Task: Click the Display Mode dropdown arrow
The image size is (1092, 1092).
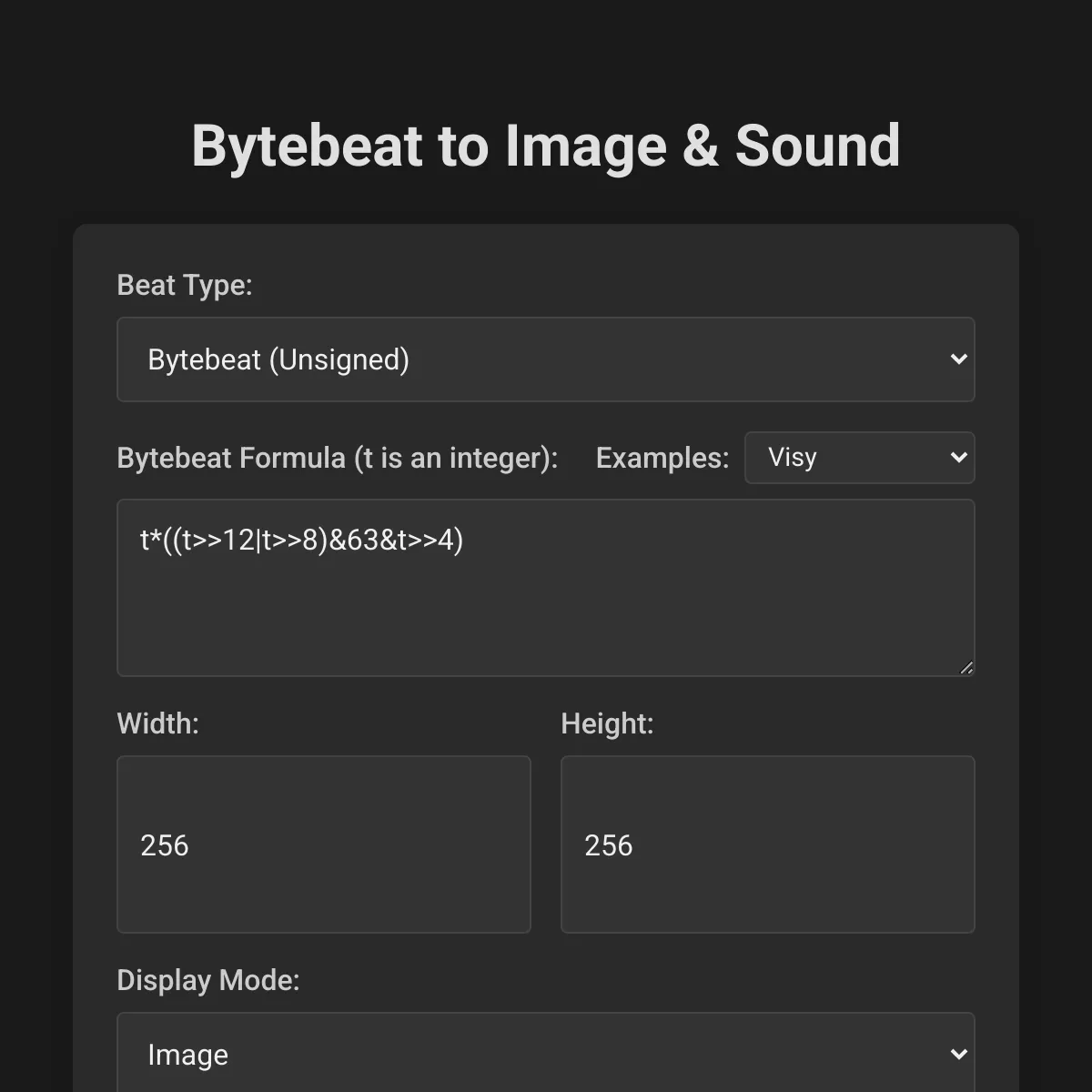Action: 959,1053
